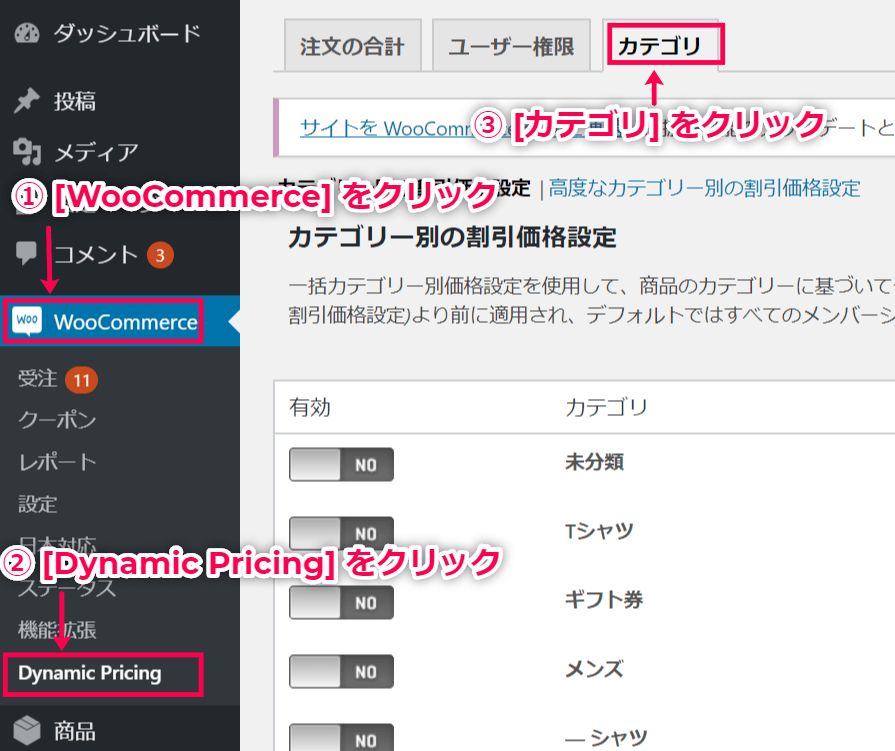Click the 未分類 category name

tap(594, 462)
